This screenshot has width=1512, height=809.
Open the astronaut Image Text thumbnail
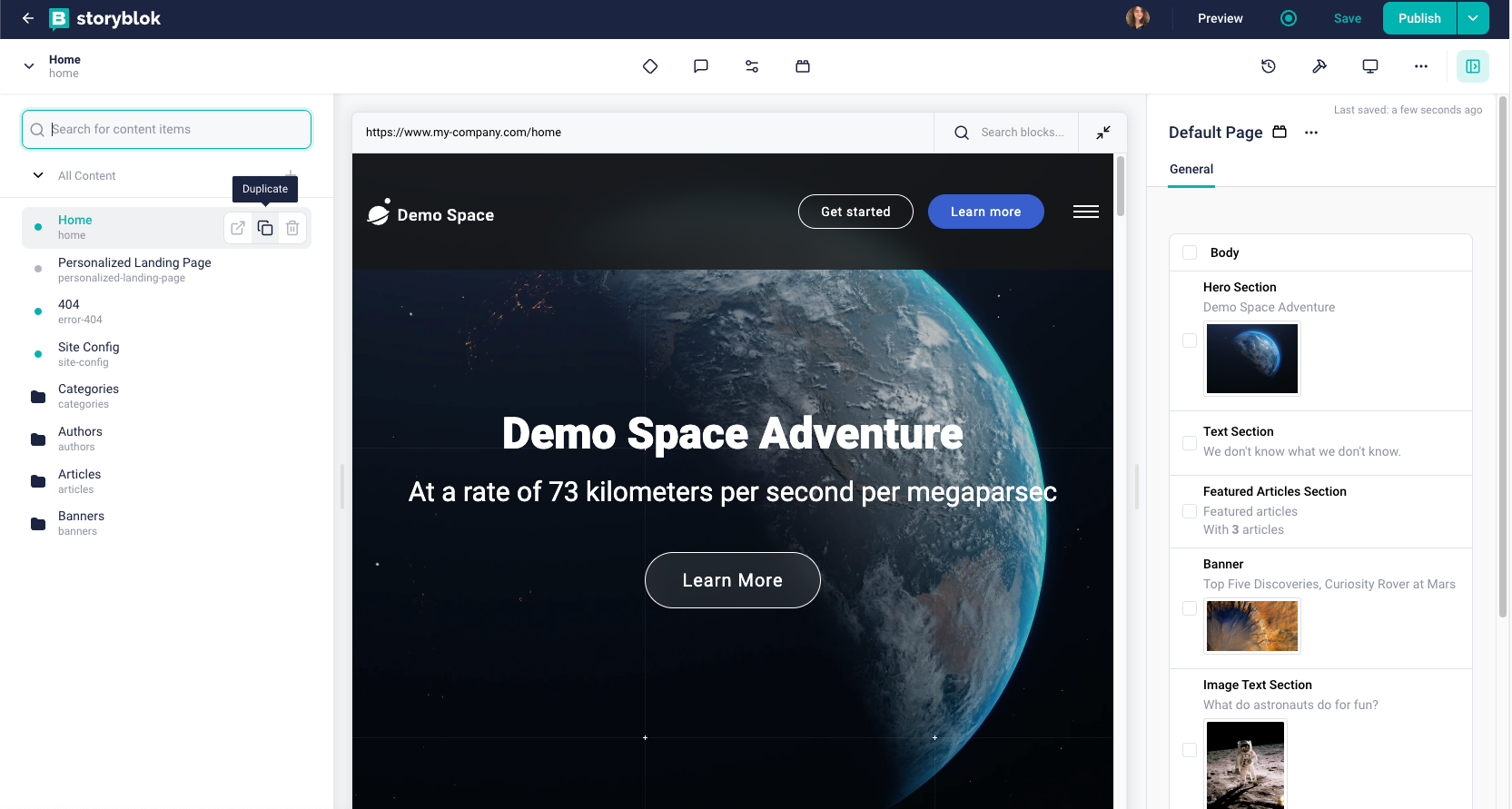click(1245, 764)
